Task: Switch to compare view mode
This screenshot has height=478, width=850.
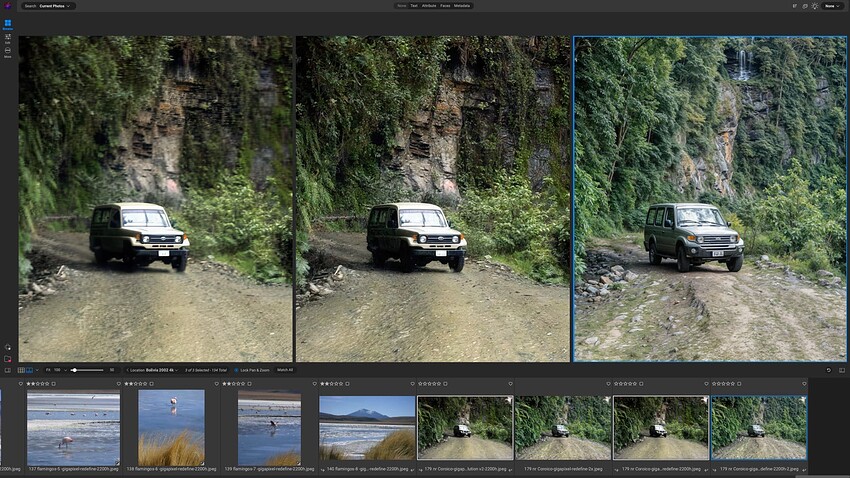Action: click(29, 370)
